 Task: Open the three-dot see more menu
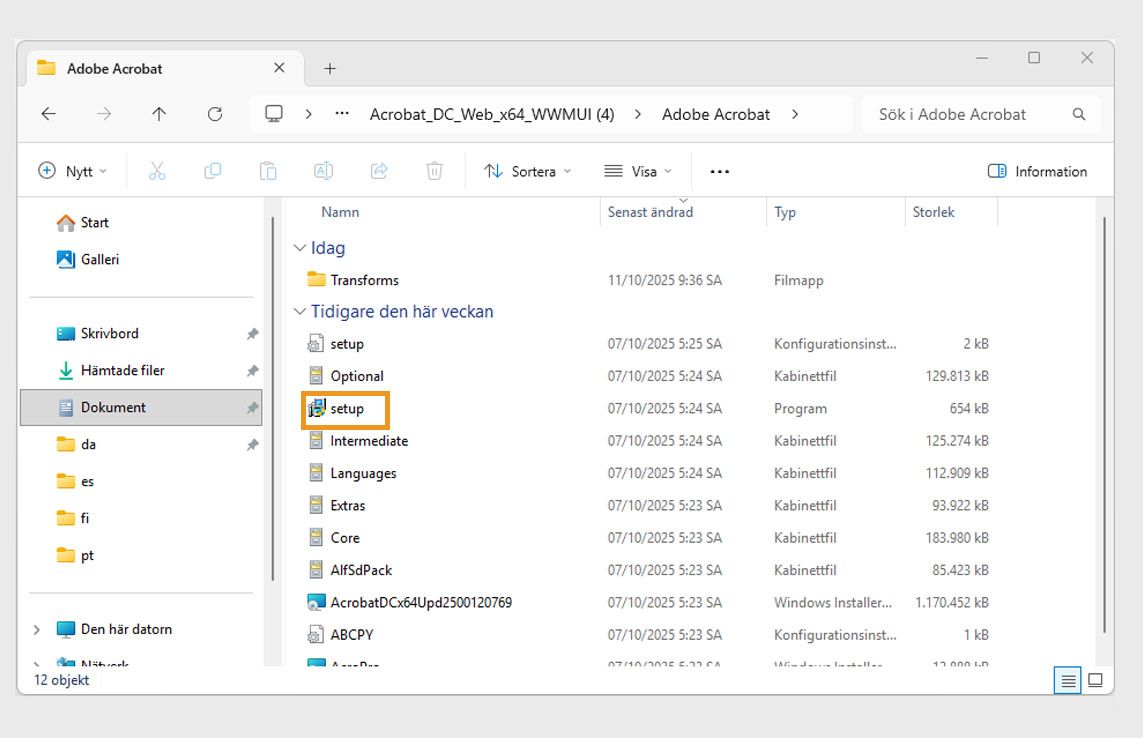719,171
